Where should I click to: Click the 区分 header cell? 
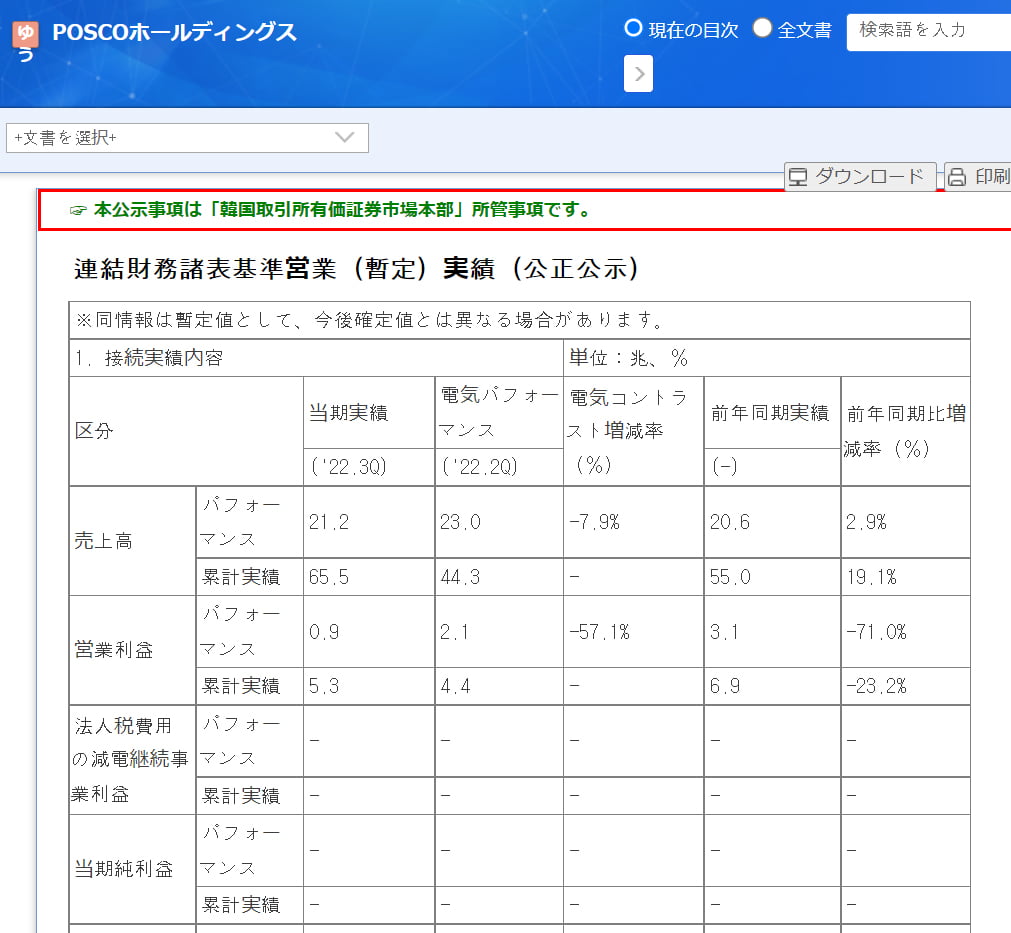pyautogui.click(x=186, y=431)
